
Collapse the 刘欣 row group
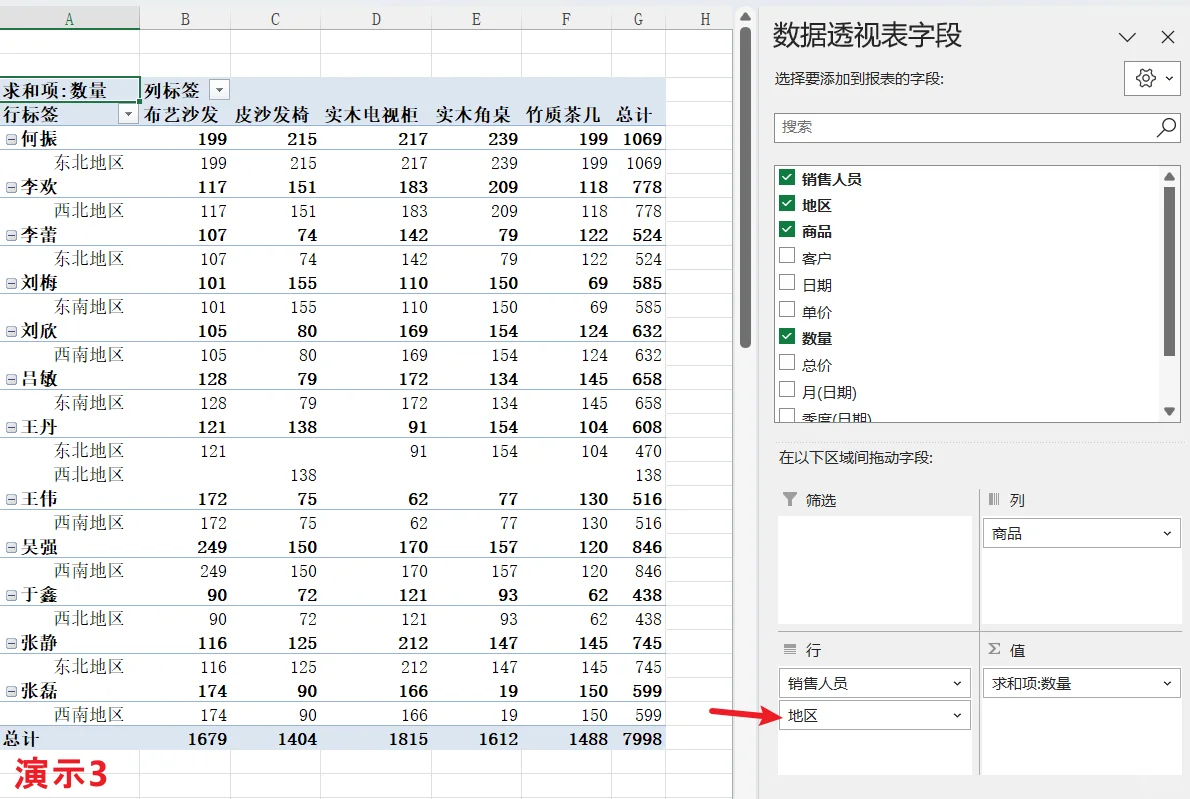[x=11, y=332]
